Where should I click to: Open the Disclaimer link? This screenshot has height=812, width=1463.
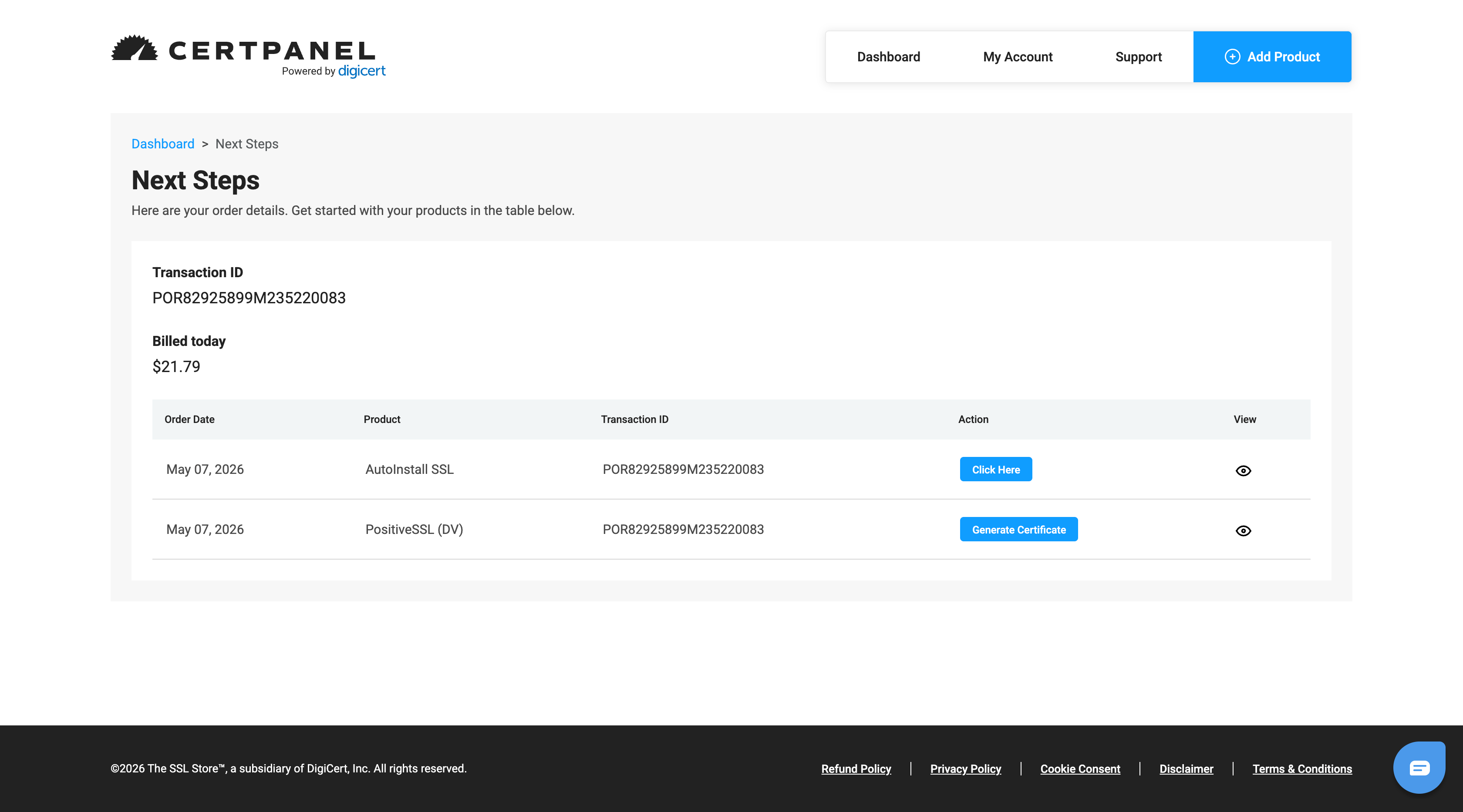click(x=1186, y=769)
